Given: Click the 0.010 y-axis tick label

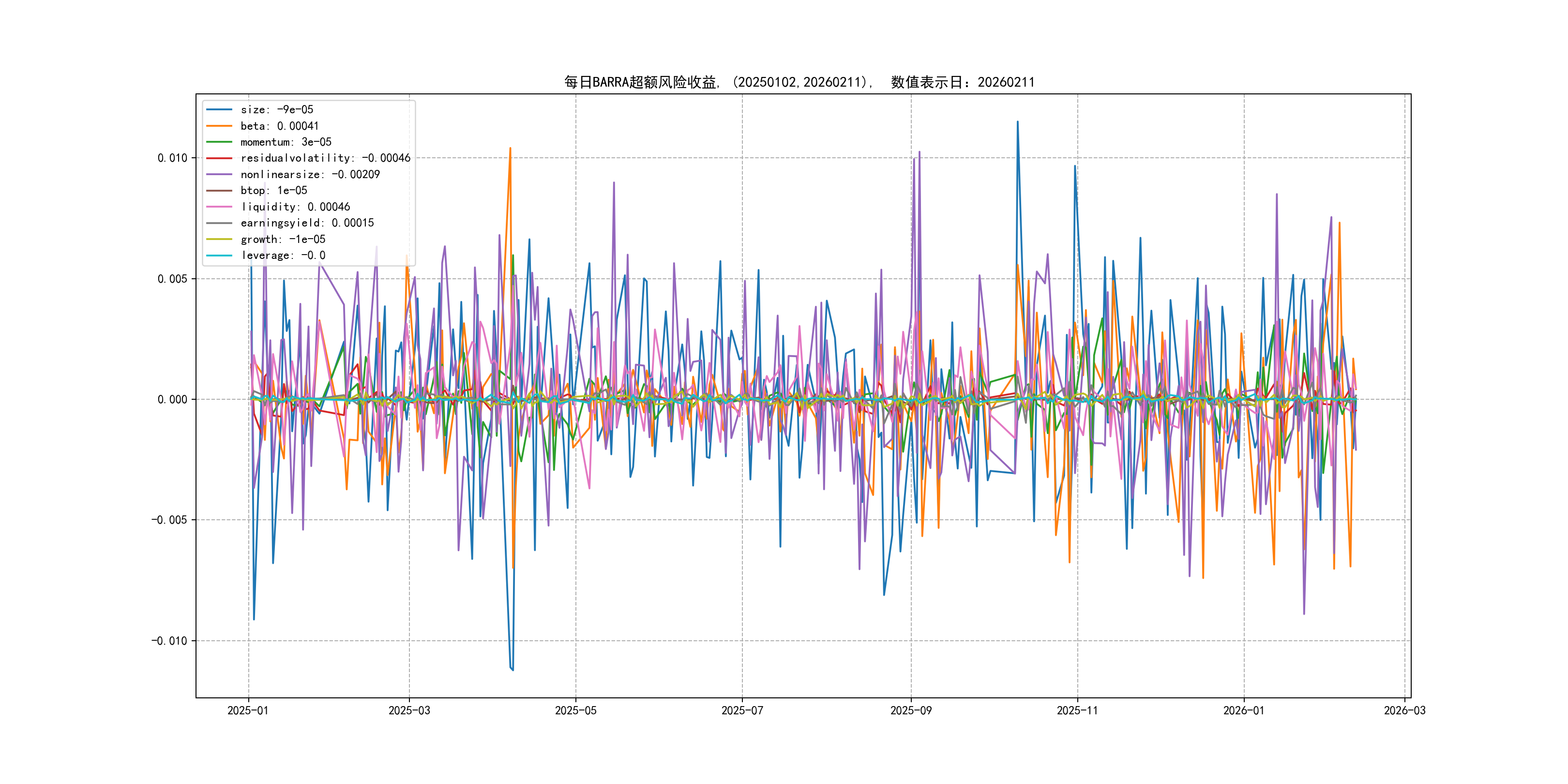Looking at the screenshot, I should tap(172, 158).
